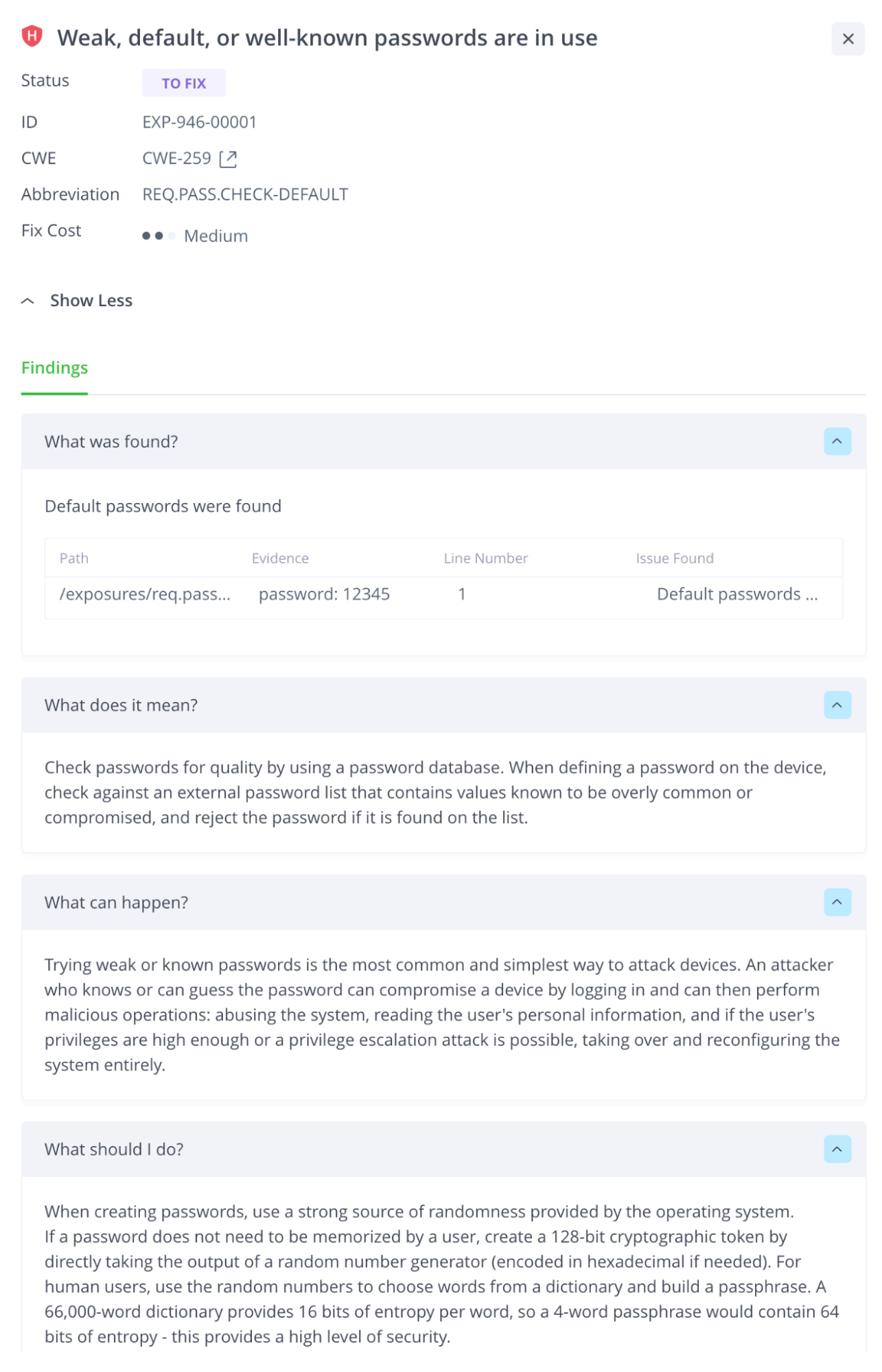Click the Show Less text
The width and height of the screenshot is (882, 1372).
tap(91, 301)
